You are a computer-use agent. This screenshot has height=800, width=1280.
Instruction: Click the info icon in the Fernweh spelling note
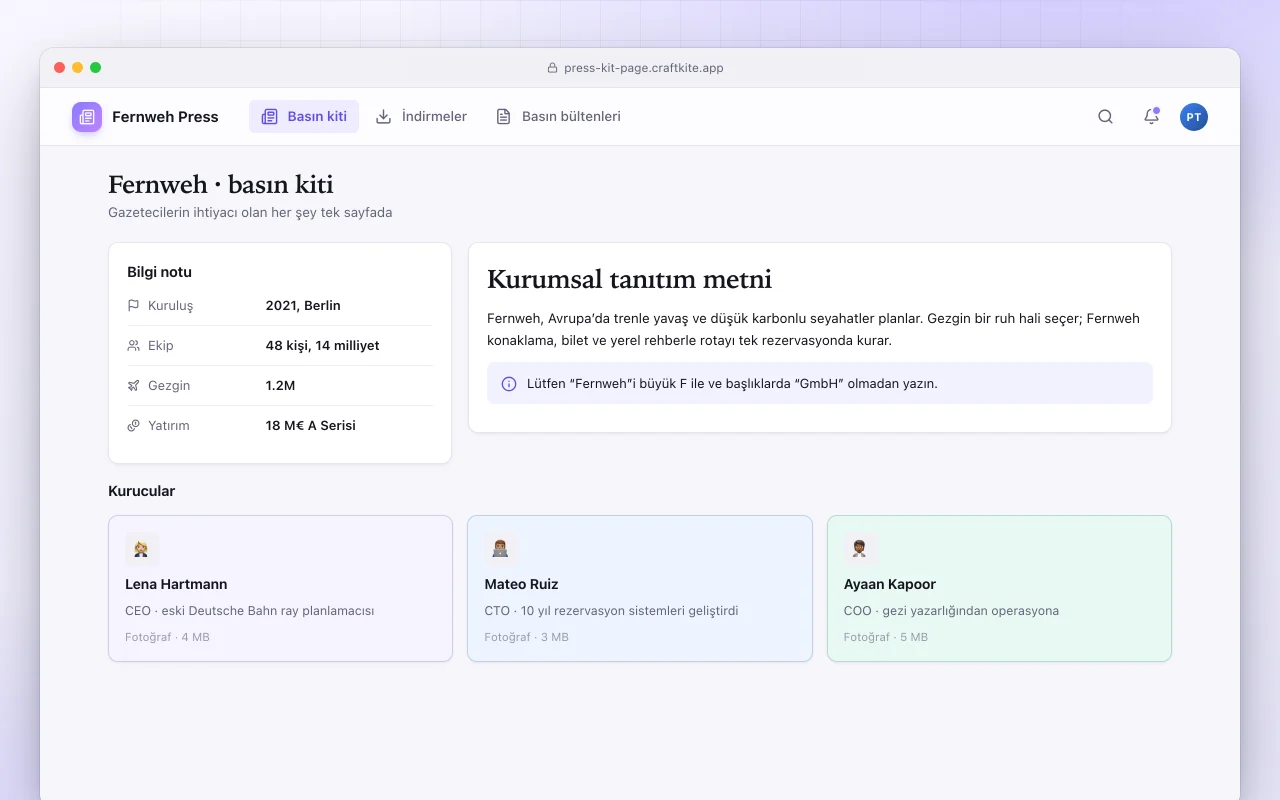[509, 383]
